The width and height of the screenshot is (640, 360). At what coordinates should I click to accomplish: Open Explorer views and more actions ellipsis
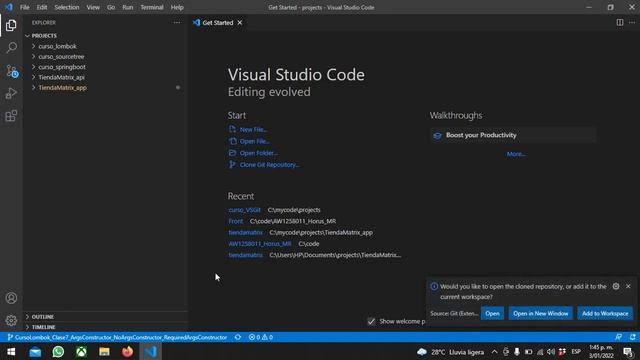point(177,23)
